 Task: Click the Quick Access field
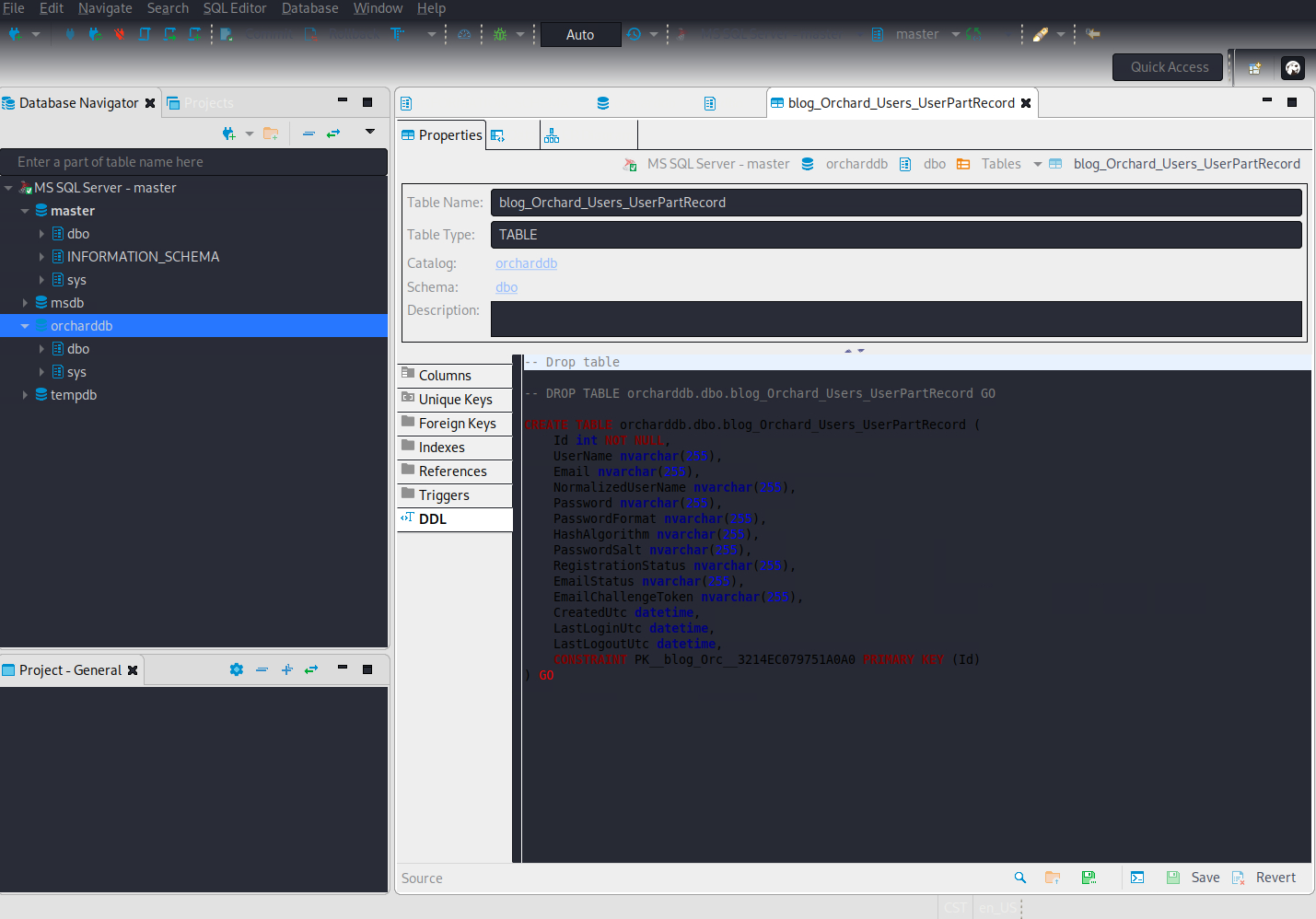click(x=1168, y=67)
